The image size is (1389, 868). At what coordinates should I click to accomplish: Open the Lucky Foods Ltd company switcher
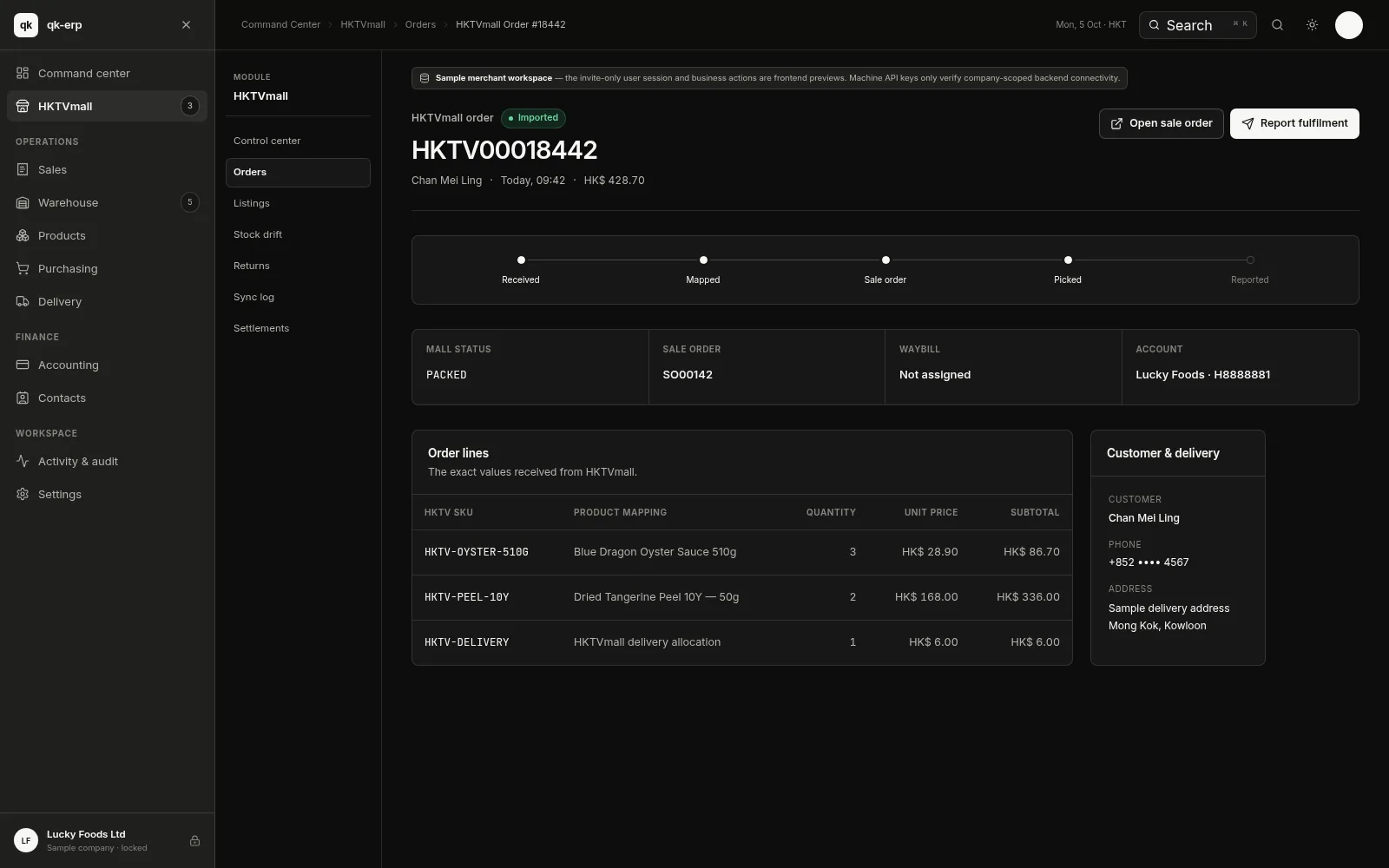[107, 840]
